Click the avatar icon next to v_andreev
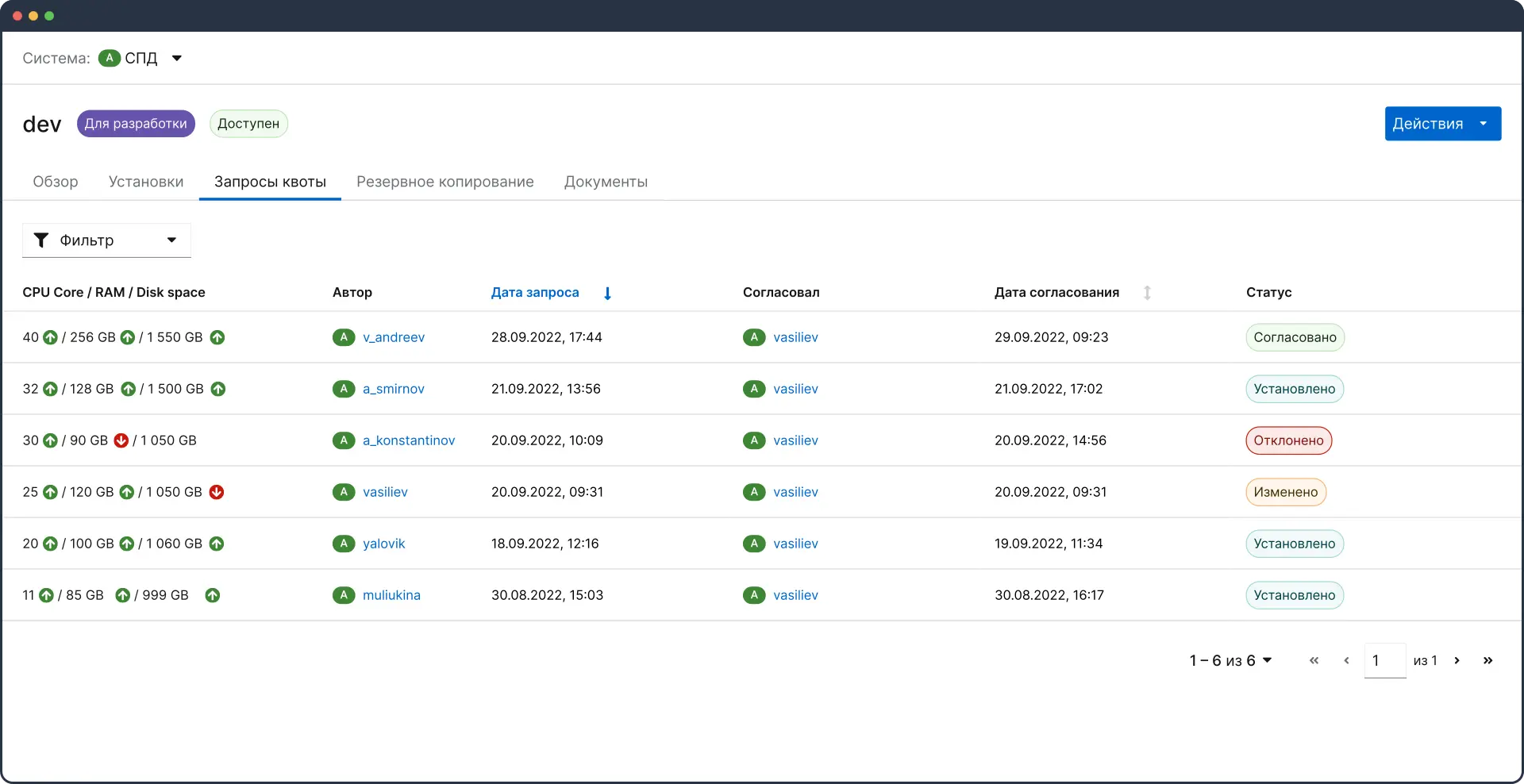Image resolution: width=1524 pixels, height=784 pixels. (x=344, y=337)
